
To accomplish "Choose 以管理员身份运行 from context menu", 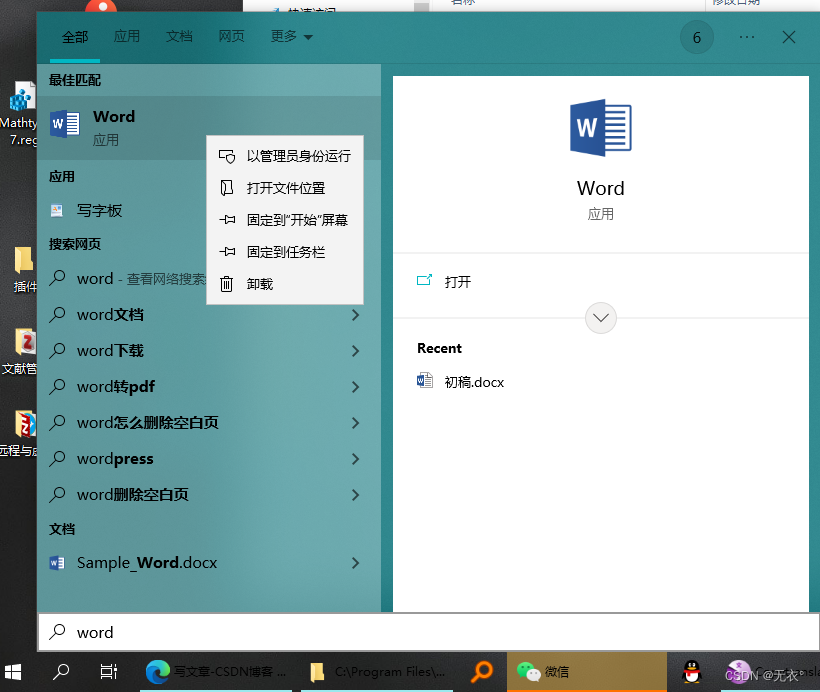I will 285,156.
